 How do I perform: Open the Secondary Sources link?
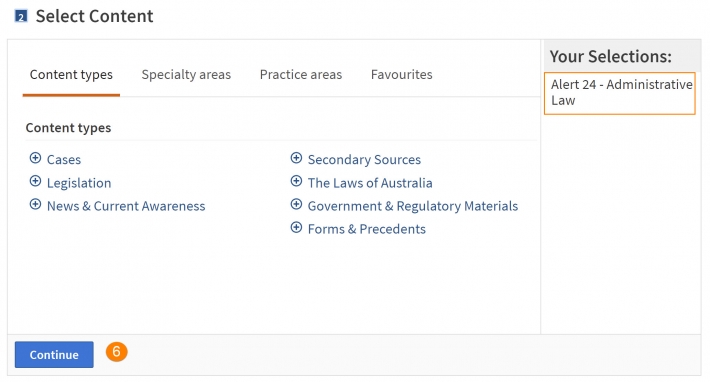point(364,160)
